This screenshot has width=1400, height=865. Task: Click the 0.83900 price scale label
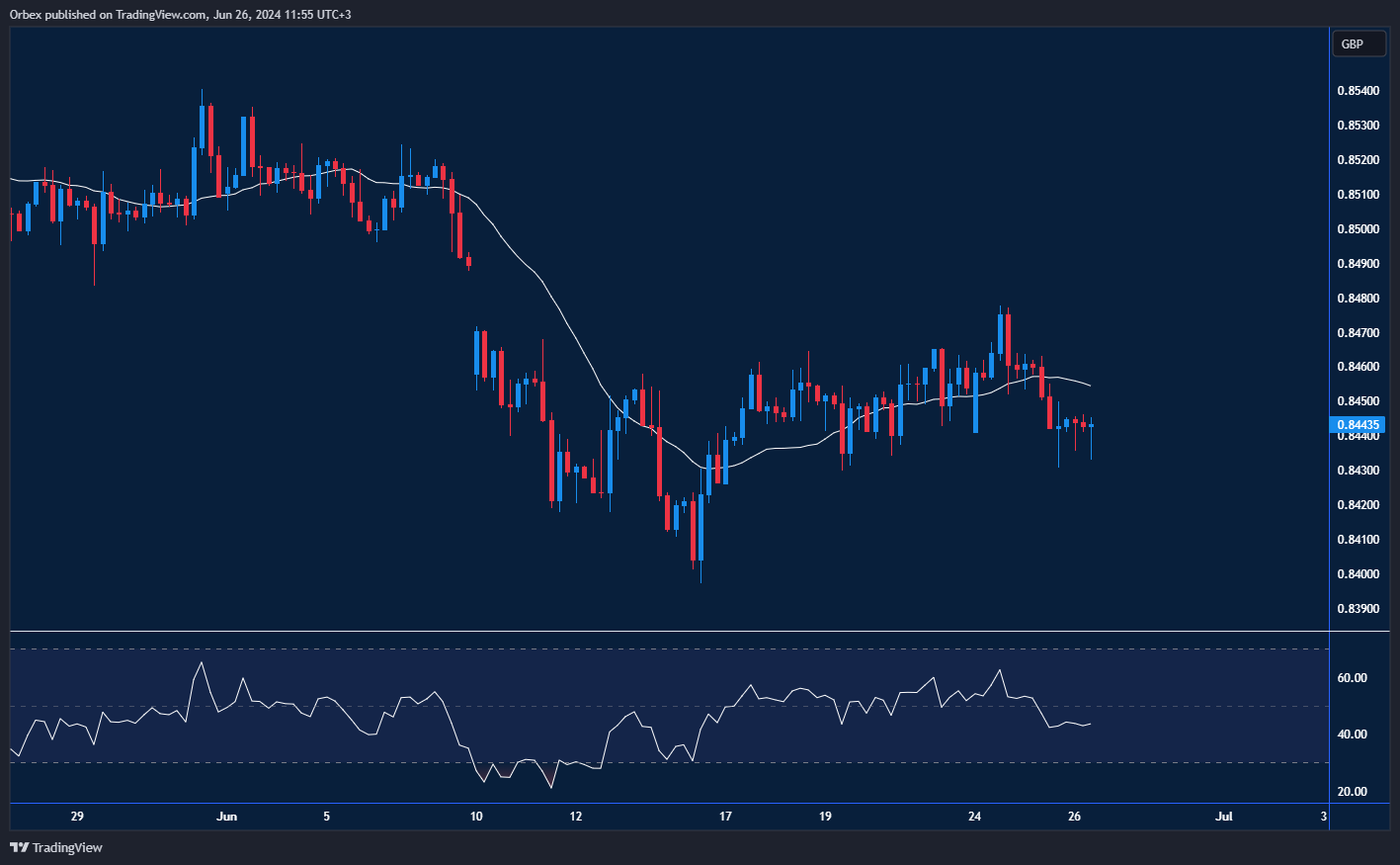[x=1358, y=609]
